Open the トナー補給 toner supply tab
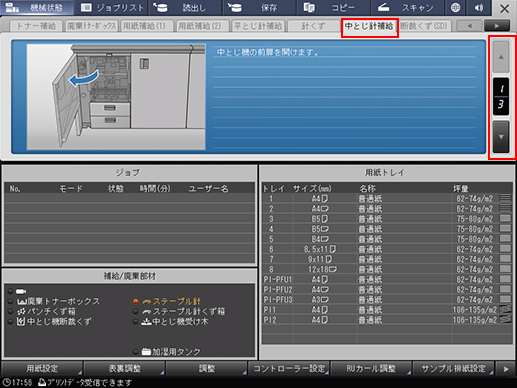This screenshot has height=388, width=517. pyautogui.click(x=36, y=26)
